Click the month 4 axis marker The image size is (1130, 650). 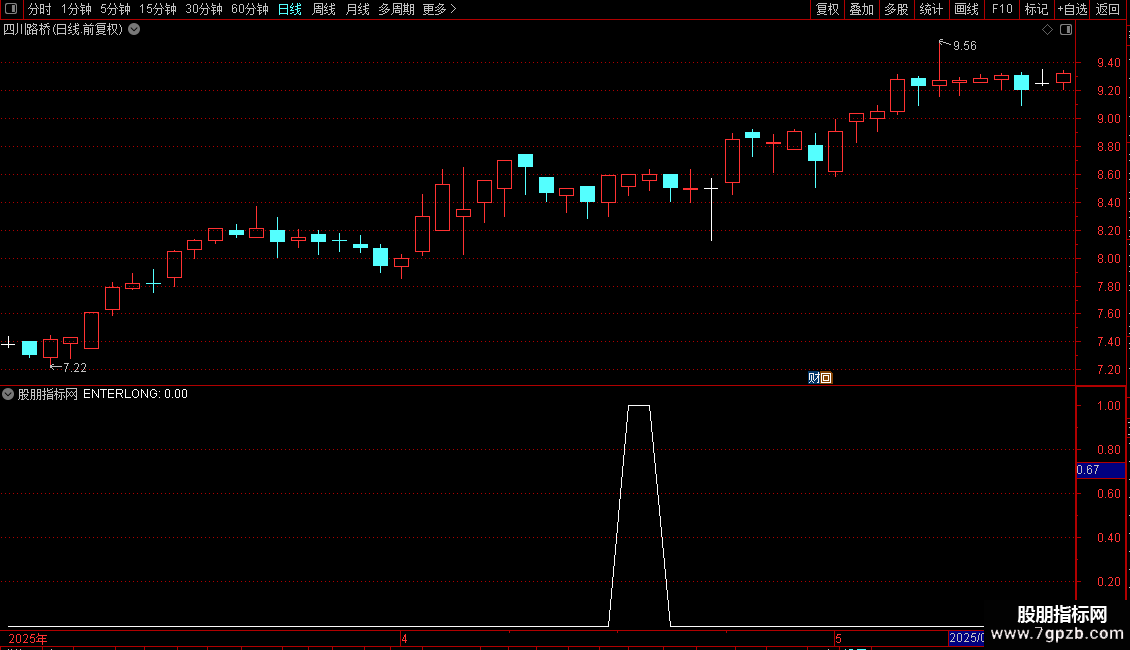pyautogui.click(x=404, y=638)
